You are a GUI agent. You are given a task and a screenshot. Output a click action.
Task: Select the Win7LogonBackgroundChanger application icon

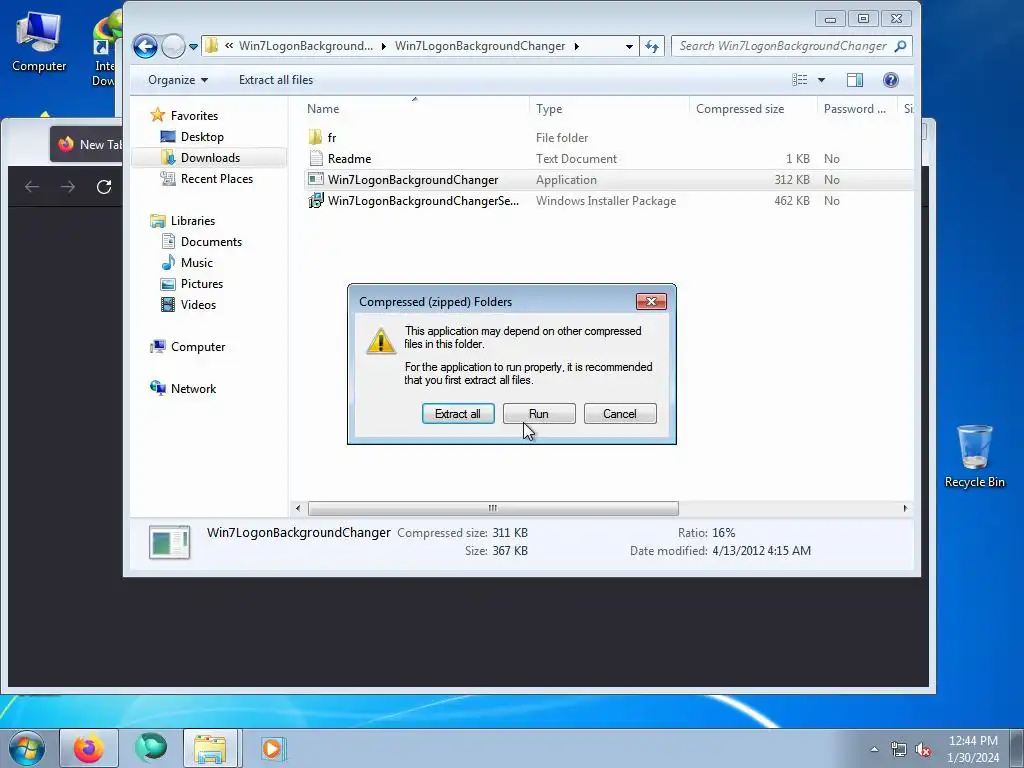[315, 179]
